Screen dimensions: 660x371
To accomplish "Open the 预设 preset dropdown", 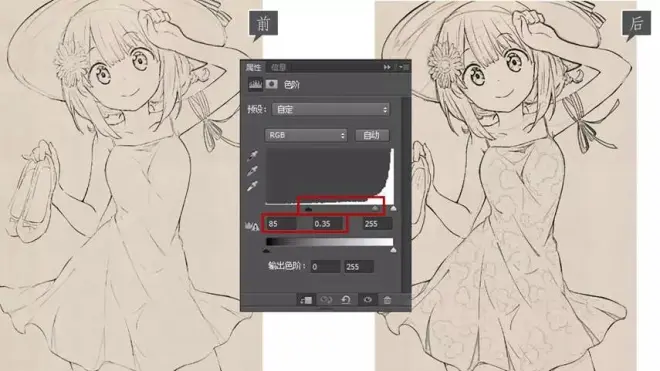I will 331,109.
